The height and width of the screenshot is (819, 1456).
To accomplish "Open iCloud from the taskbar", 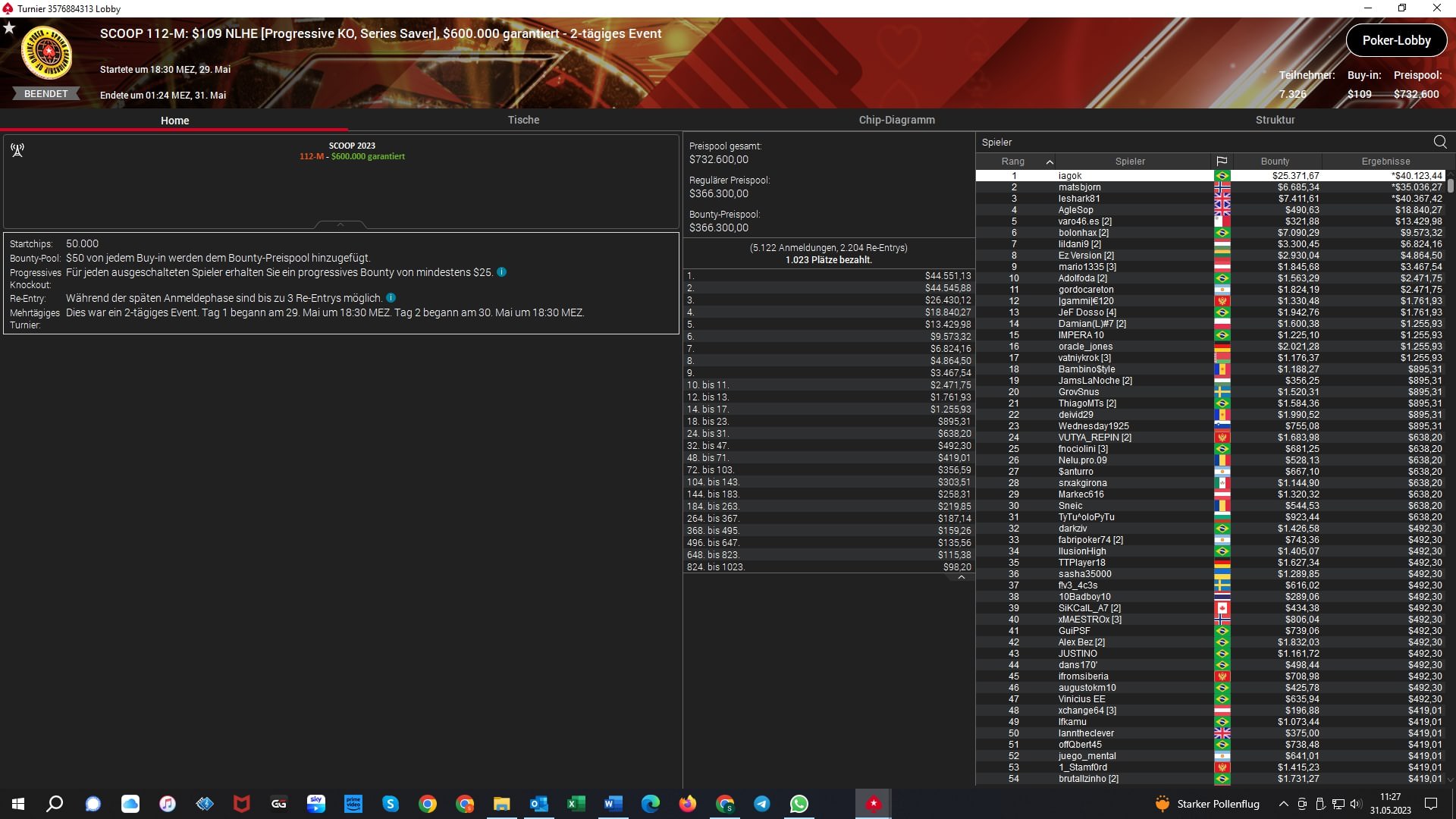I will click(x=130, y=804).
